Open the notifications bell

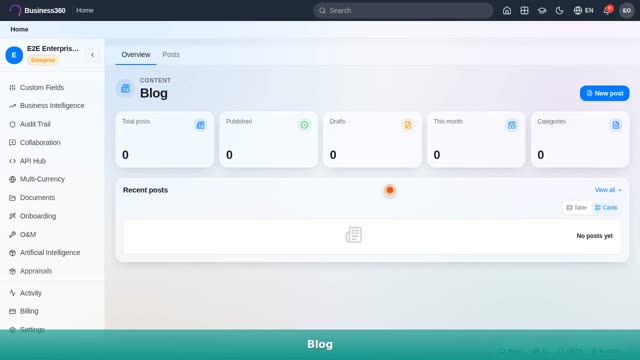pyautogui.click(x=607, y=10)
